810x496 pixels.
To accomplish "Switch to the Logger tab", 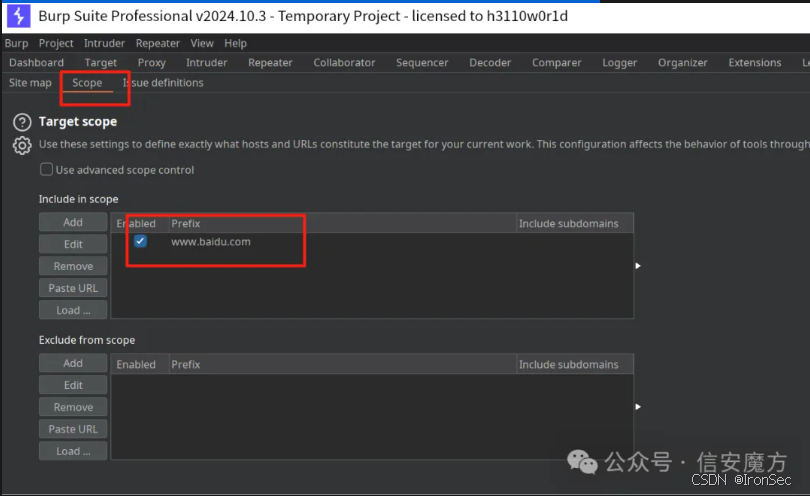I will click(x=619, y=63).
